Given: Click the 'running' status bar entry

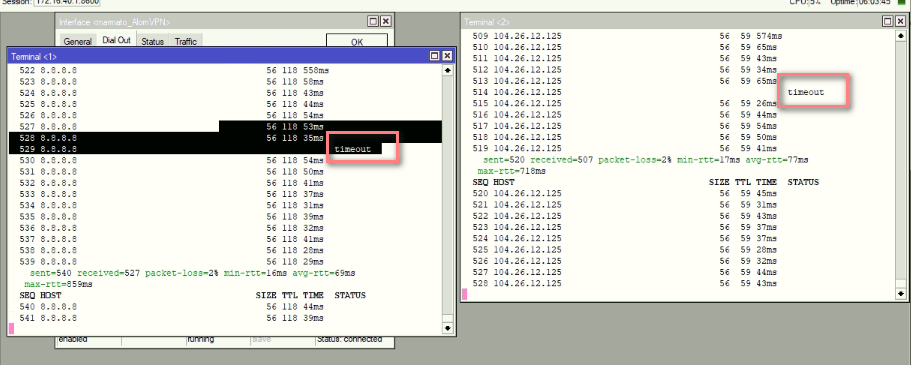Looking at the screenshot, I should pos(200,339).
